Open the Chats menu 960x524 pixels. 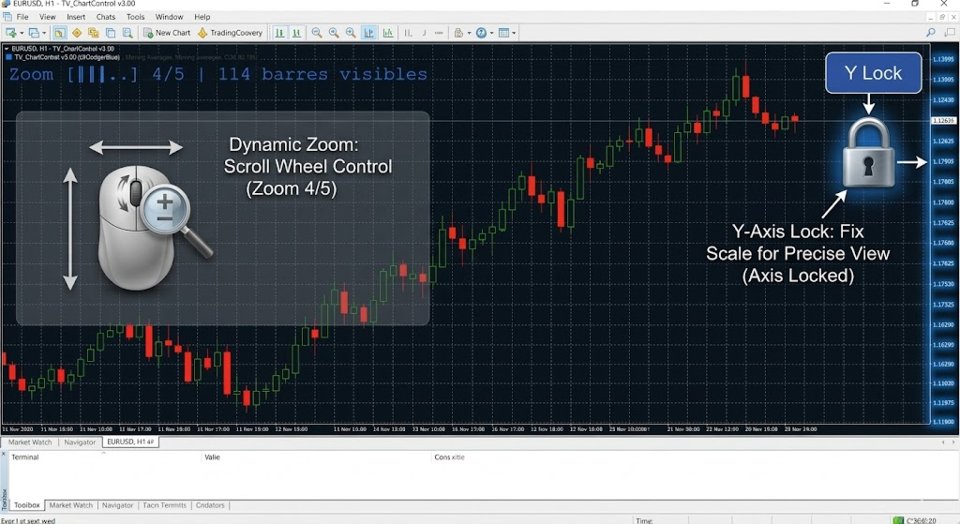coord(105,17)
